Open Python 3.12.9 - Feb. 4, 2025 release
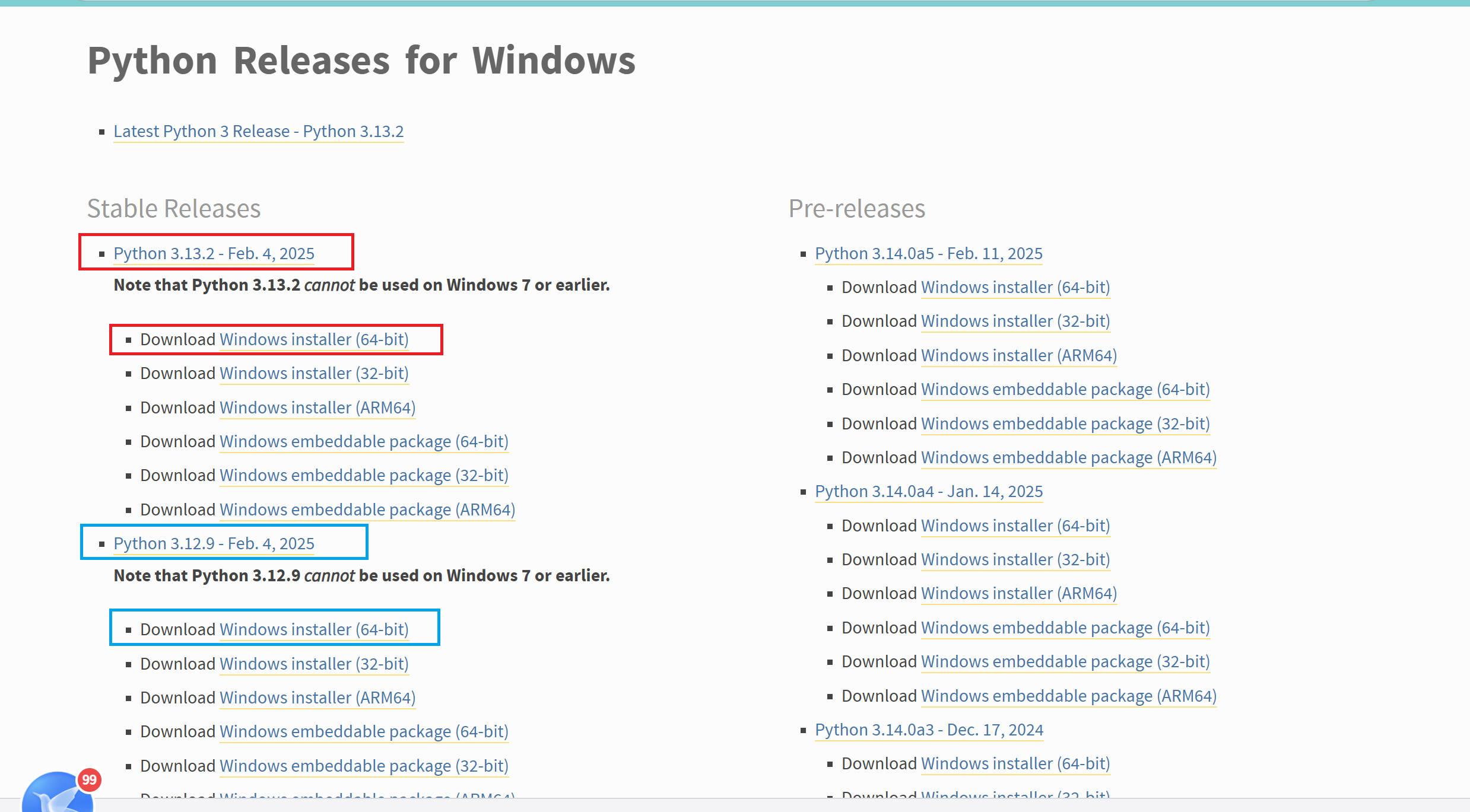 [214, 543]
